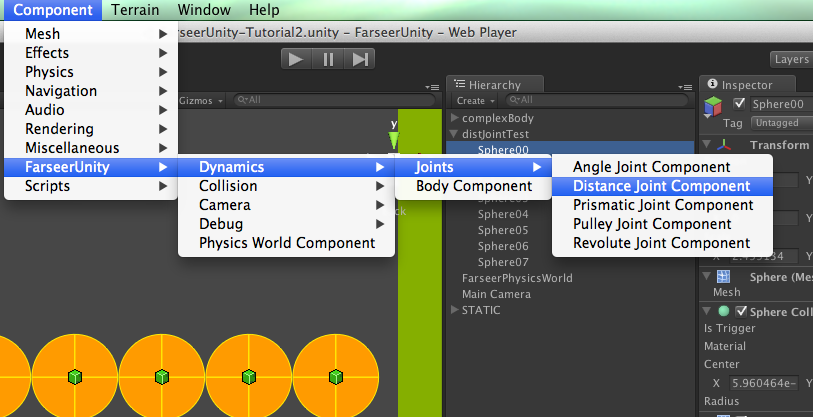The image size is (813, 417).
Task: Advance one frame with the Step button
Action: (360, 59)
